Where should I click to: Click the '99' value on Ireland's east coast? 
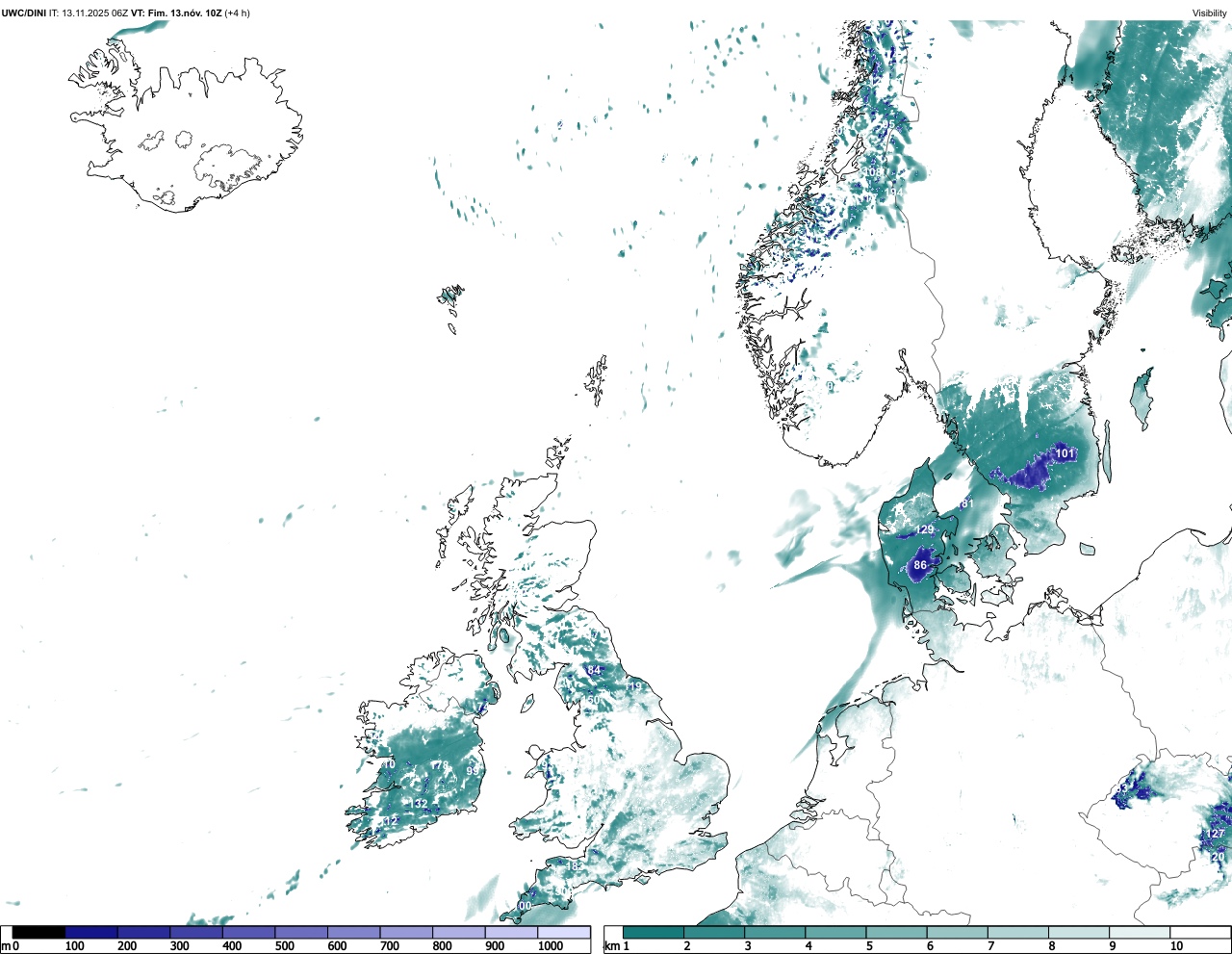[473, 770]
